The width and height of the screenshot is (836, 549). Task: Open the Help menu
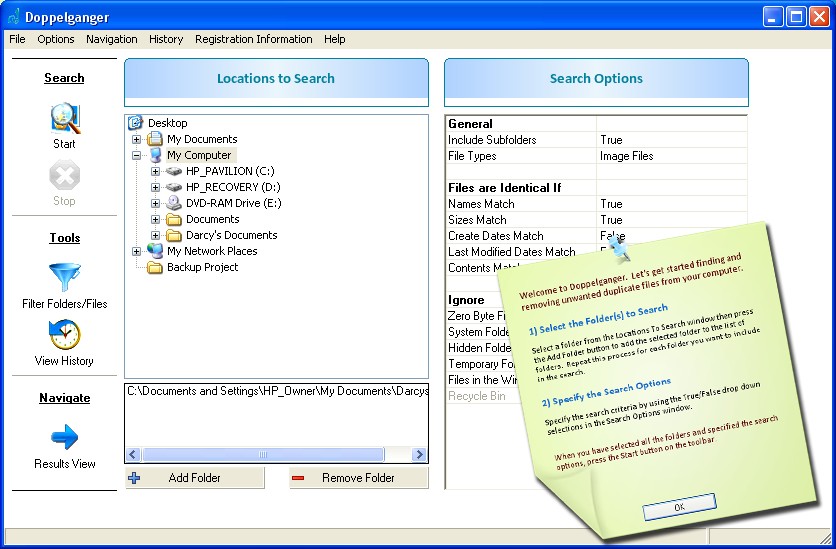coord(334,39)
